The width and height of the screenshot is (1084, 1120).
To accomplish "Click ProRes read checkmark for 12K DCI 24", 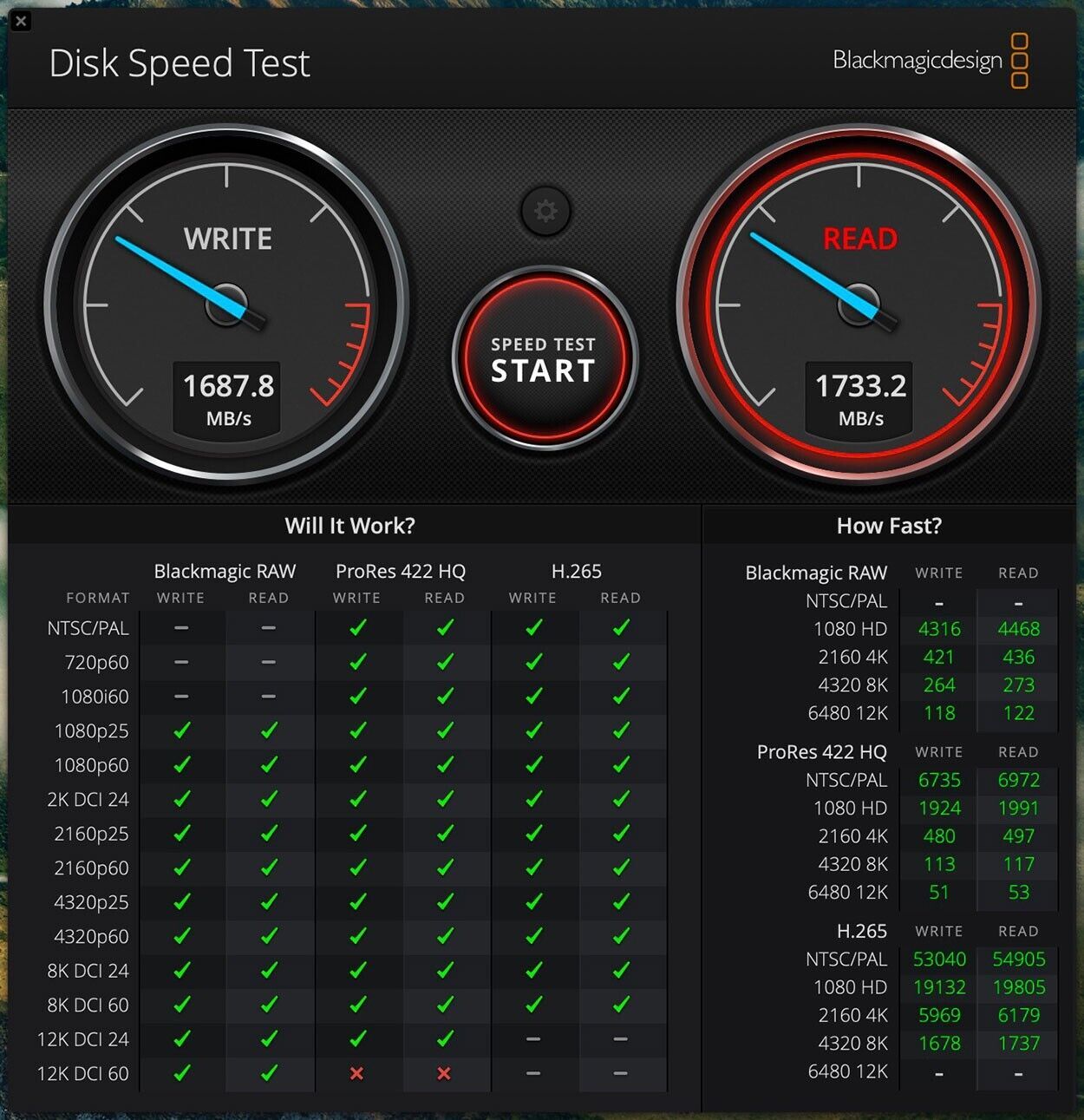I will pyautogui.click(x=445, y=1038).
